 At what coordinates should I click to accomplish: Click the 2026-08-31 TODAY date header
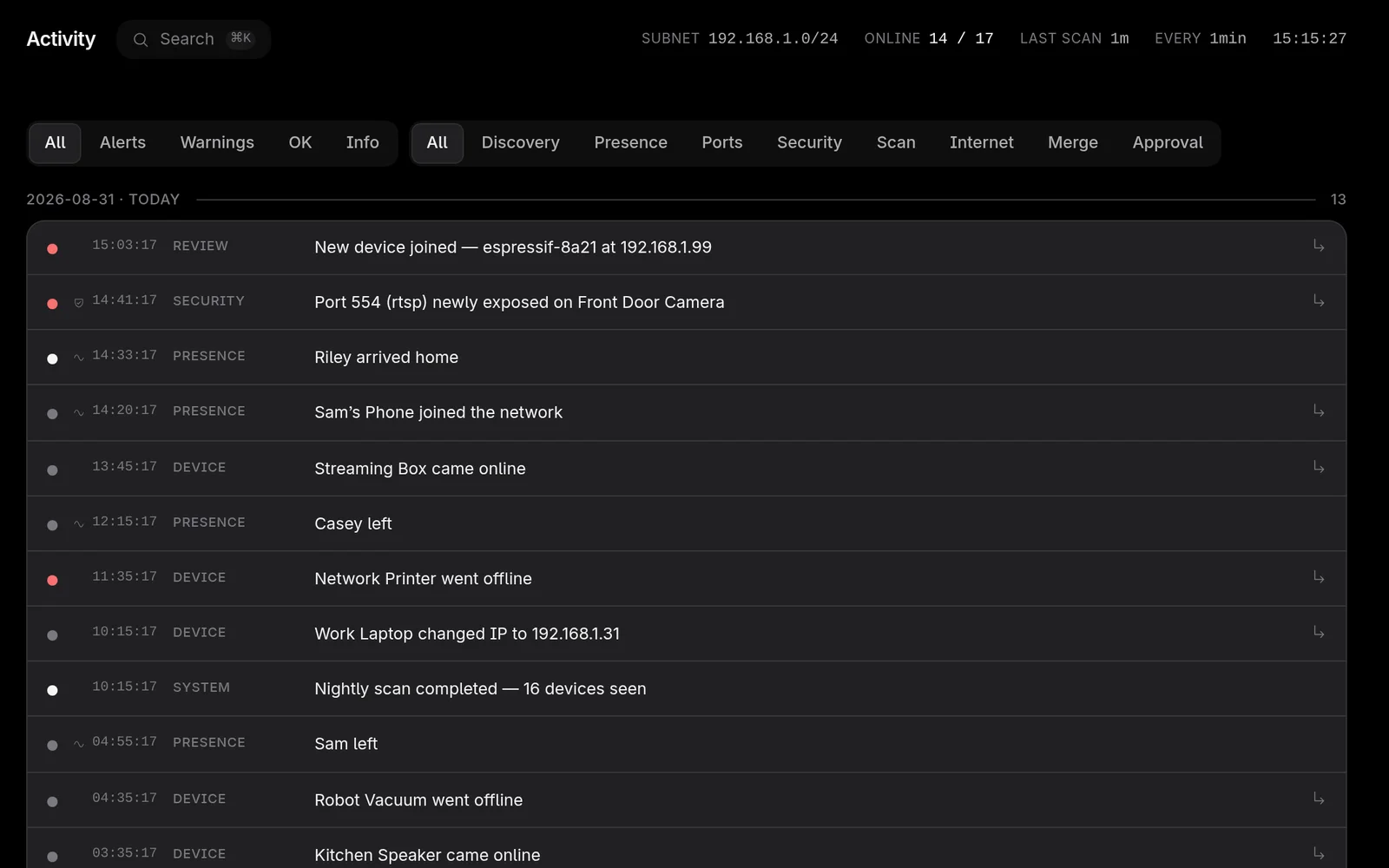[x=103, y=200]
